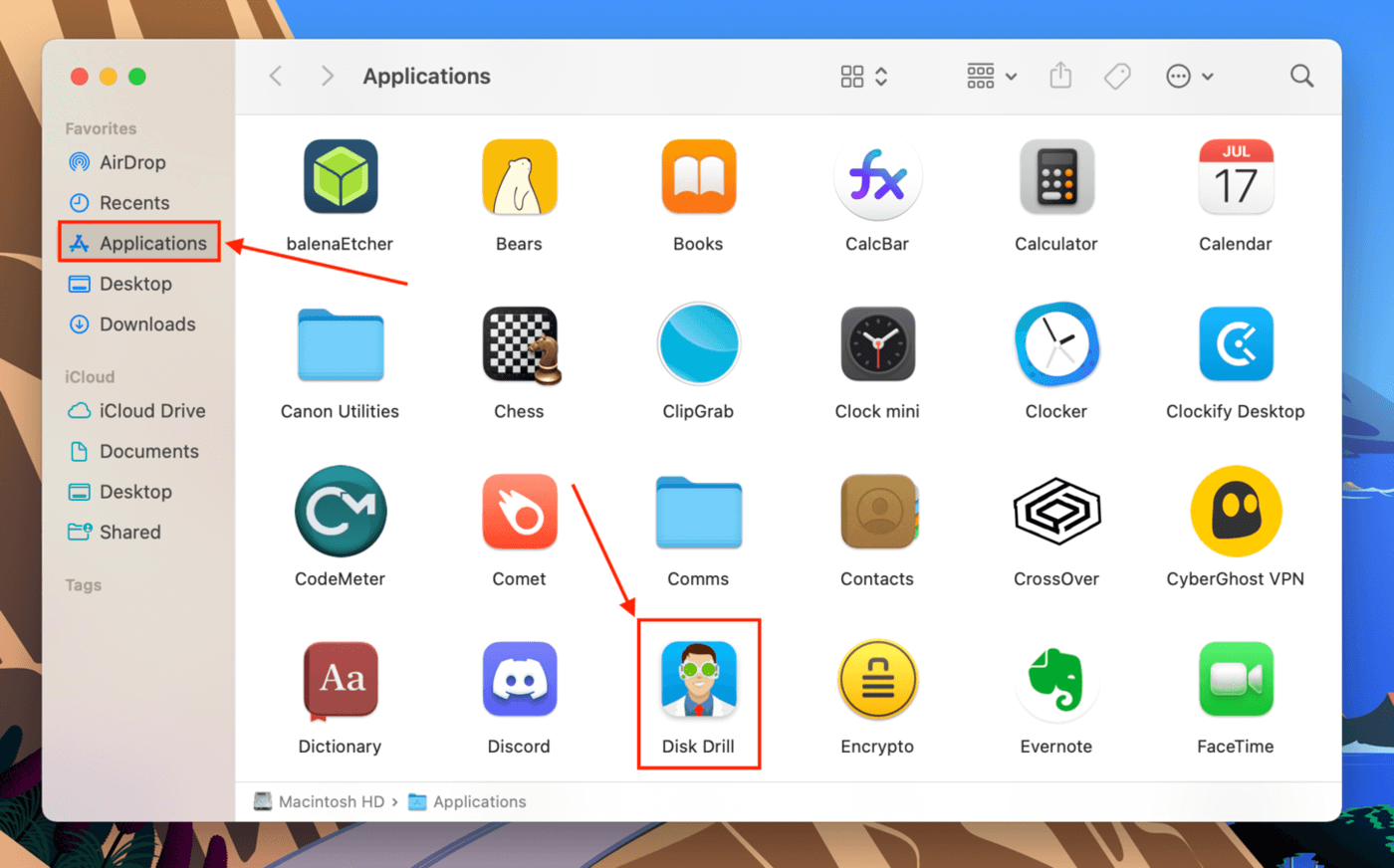Select the Calendar app icon
The height and width of the screenshot is (868, 1394).
(x=1236, y=177)
